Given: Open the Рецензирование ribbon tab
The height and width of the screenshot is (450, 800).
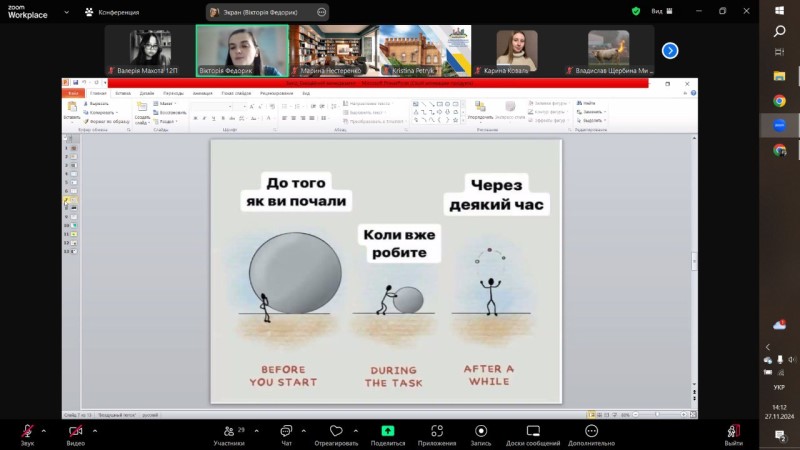Looking at the screenshot, I should pyautogui.click(x=277, y=93).
